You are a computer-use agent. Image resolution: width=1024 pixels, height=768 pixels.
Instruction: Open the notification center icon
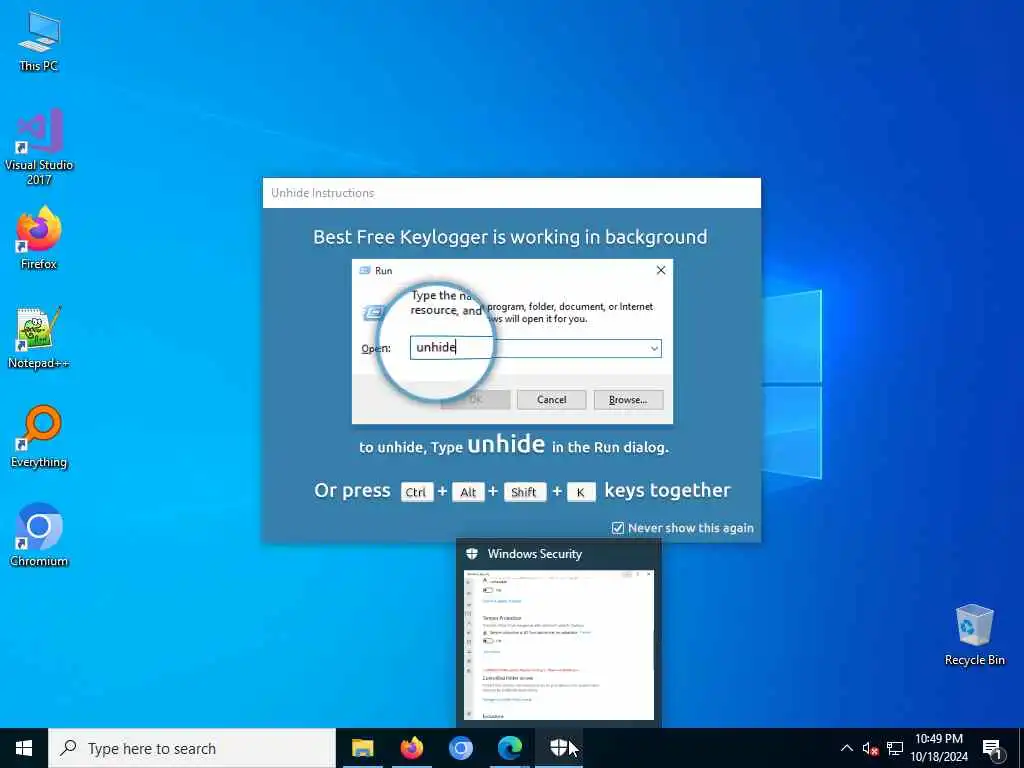pyautogui.click(x=992, y=749)
